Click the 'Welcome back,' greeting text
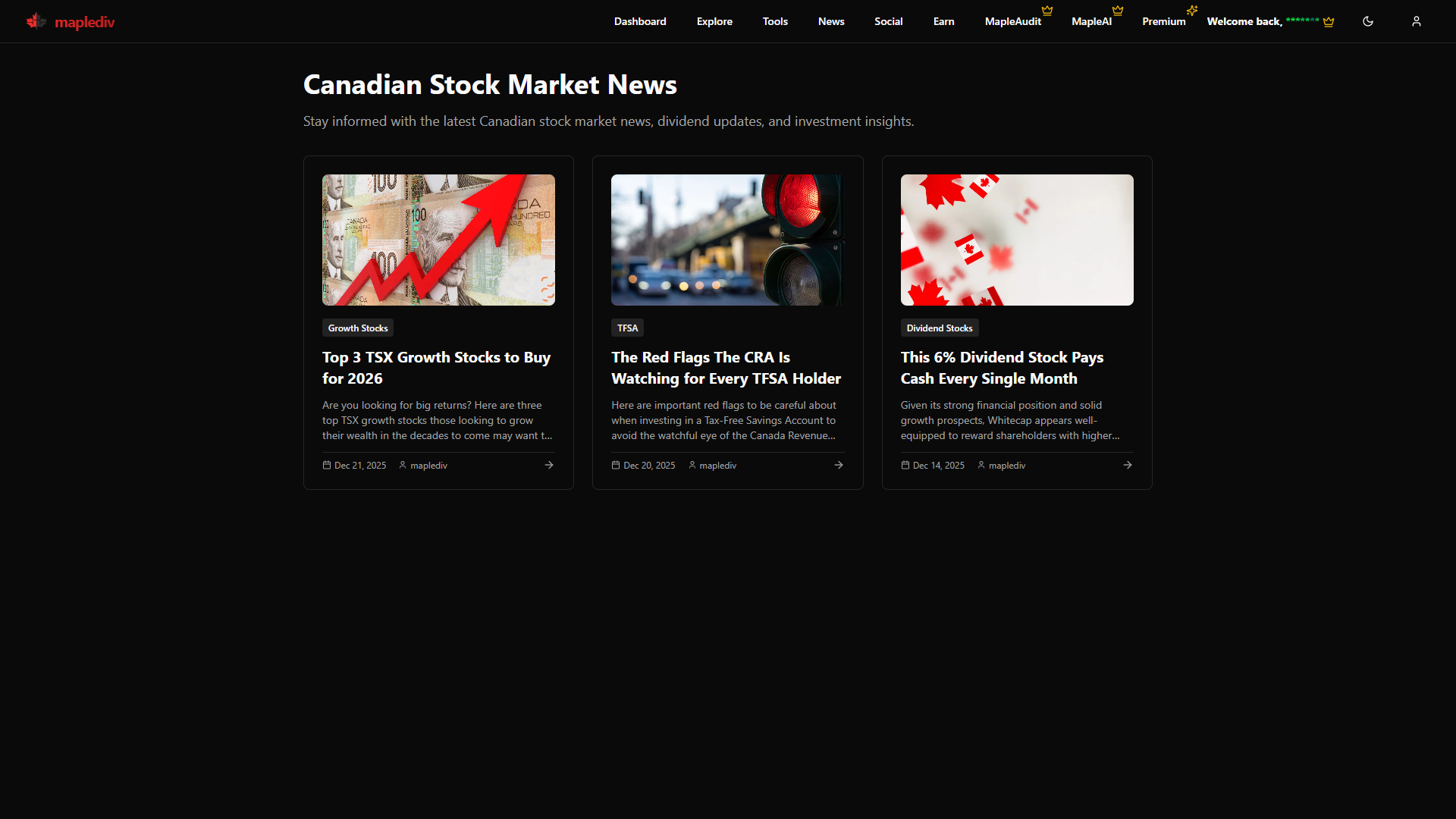This screenshot has height=819, width=1456. [1244, 21]
